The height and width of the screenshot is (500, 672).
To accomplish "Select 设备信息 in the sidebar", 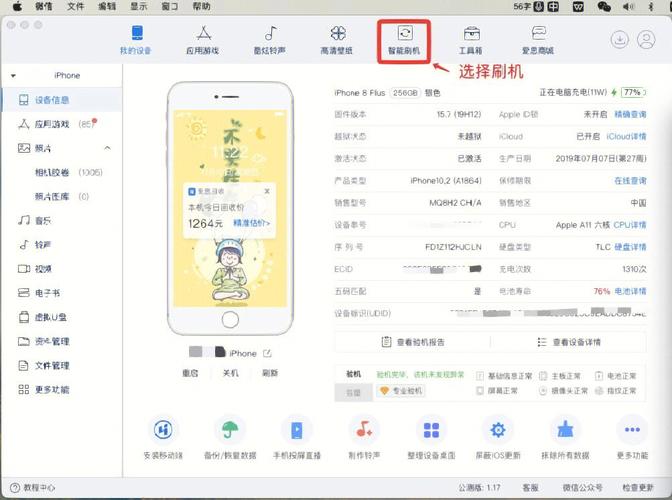I will (62, 100).
